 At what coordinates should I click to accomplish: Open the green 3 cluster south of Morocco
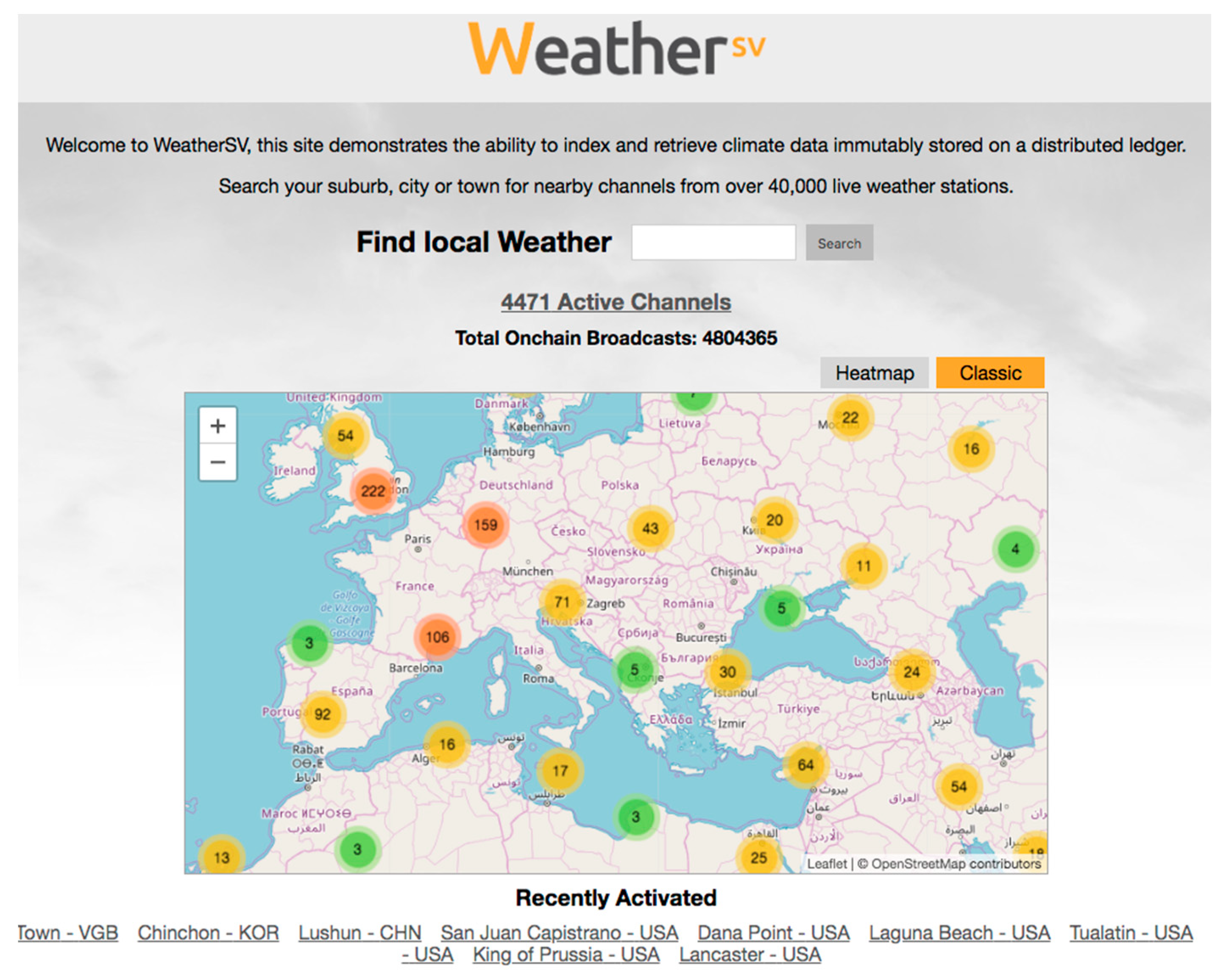coord(357,849)
